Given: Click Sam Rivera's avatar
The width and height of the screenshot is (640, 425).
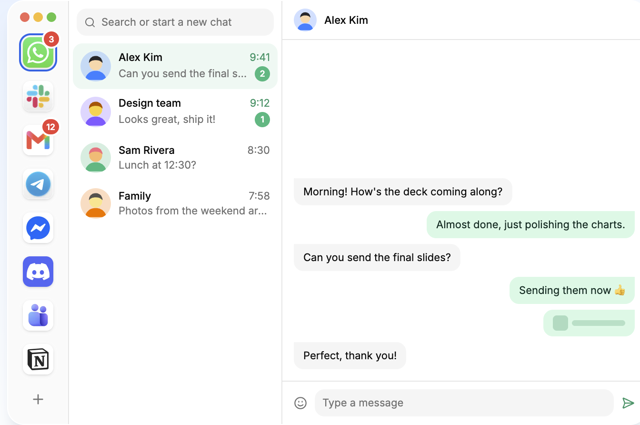Looking at the screenshot, I should (96, 157).
